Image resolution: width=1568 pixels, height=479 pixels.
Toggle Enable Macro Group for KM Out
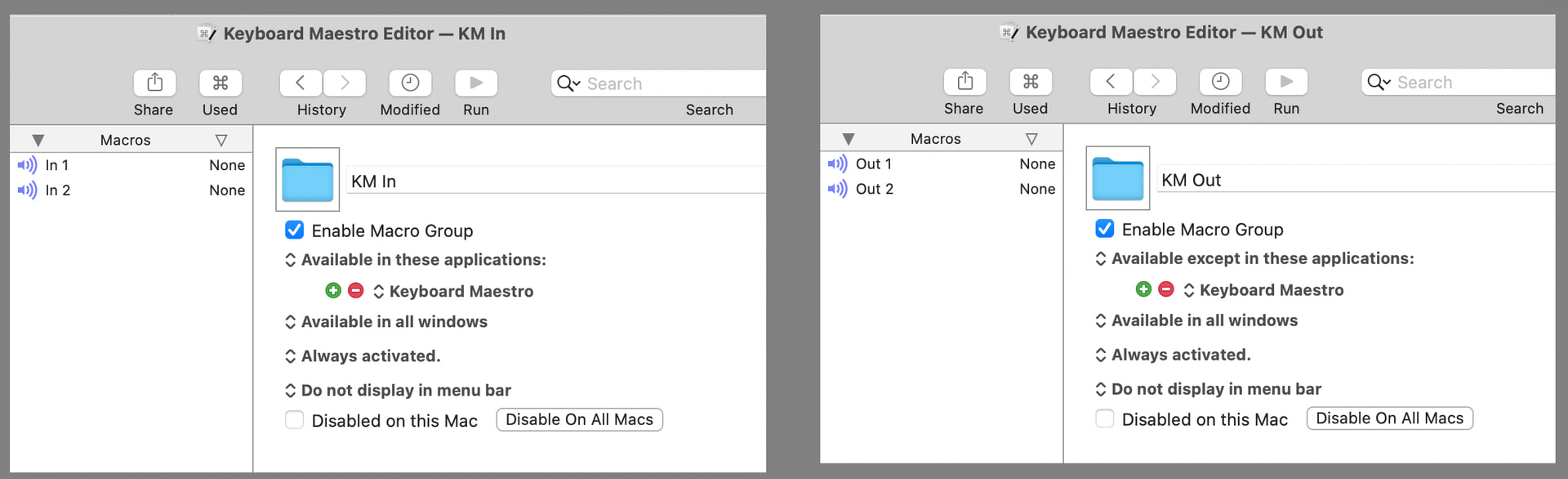pos(1104,228)
